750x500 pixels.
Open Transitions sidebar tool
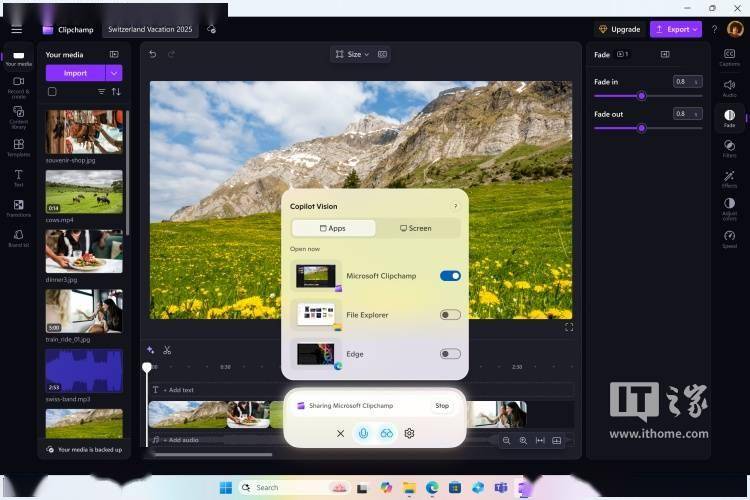pos(19,208)
